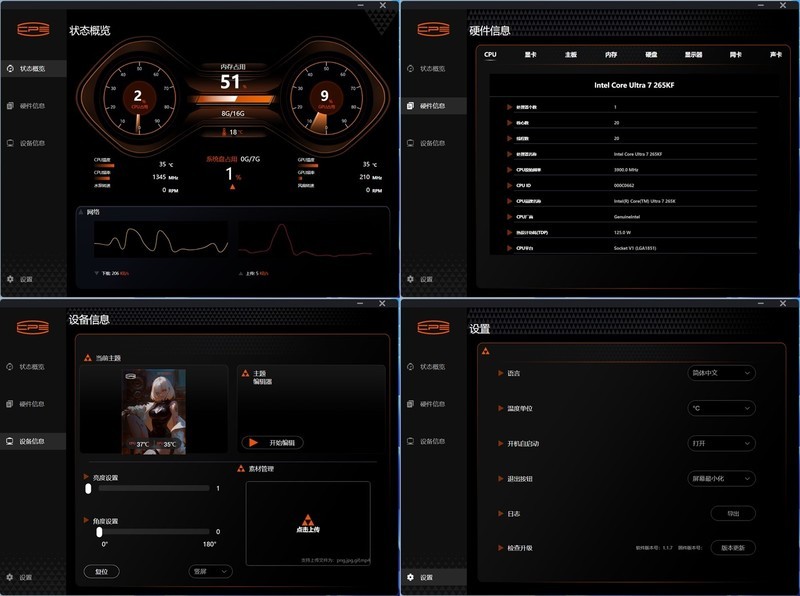800x596 pixels.
Task: Switch to the CPU tab
Action: click(x=490, y=54)
